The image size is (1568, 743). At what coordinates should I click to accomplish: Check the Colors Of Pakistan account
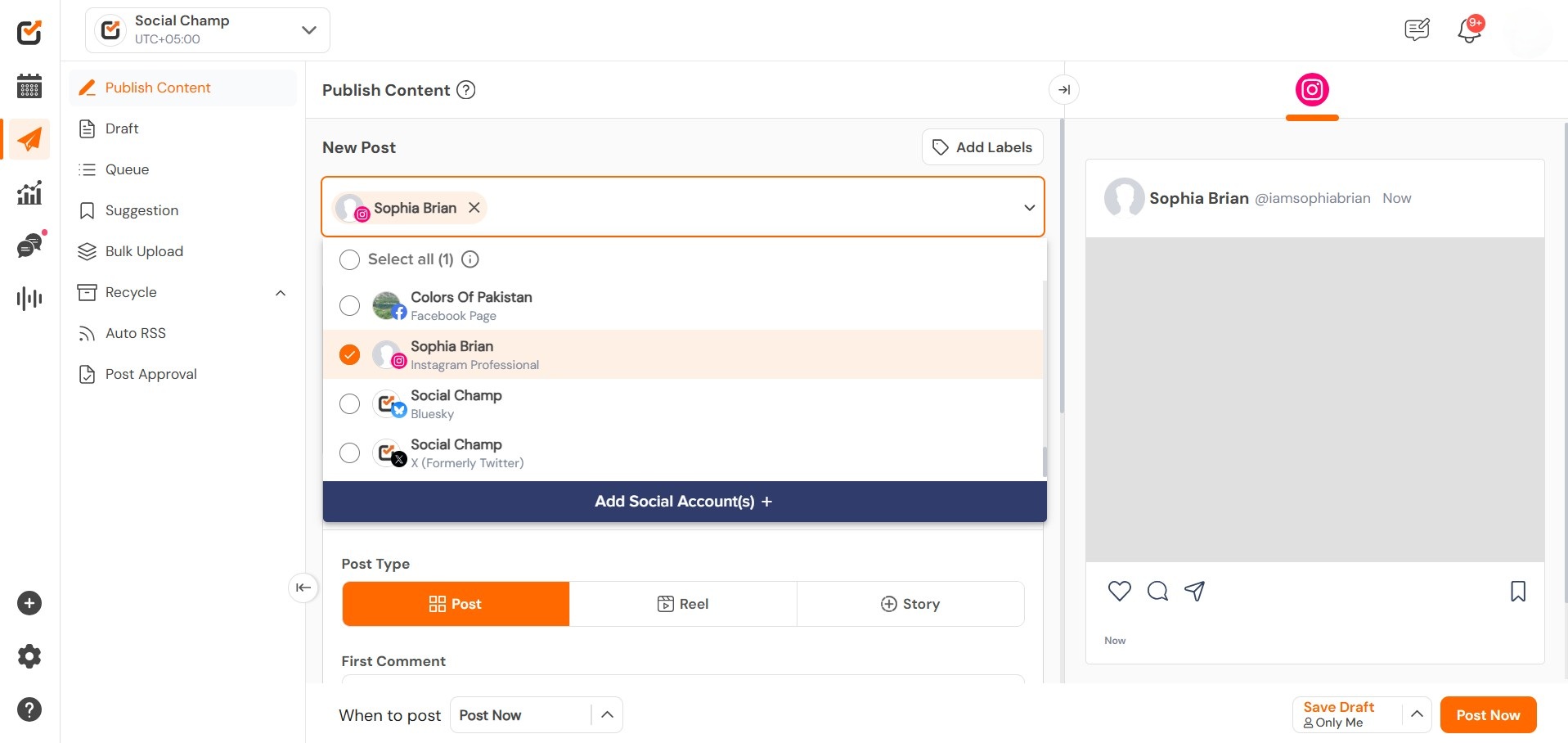click(x=349, y=305)
